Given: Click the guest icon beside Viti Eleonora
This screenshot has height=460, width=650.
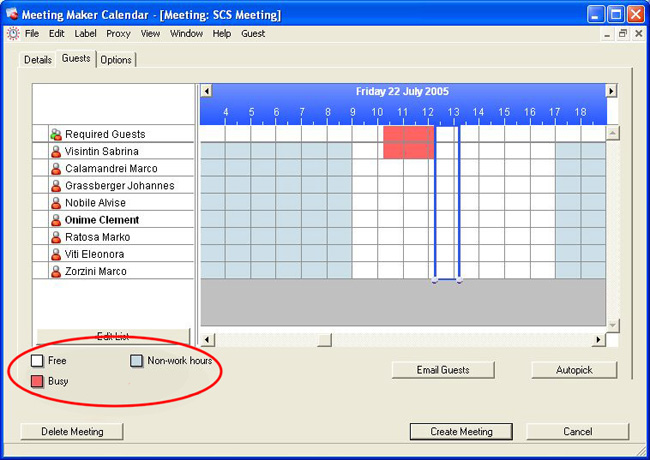Looking at the screenshot, I should 56,255.
